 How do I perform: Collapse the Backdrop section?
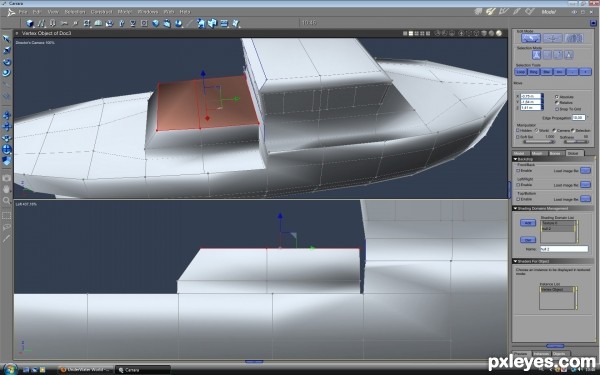click(515, 159)
